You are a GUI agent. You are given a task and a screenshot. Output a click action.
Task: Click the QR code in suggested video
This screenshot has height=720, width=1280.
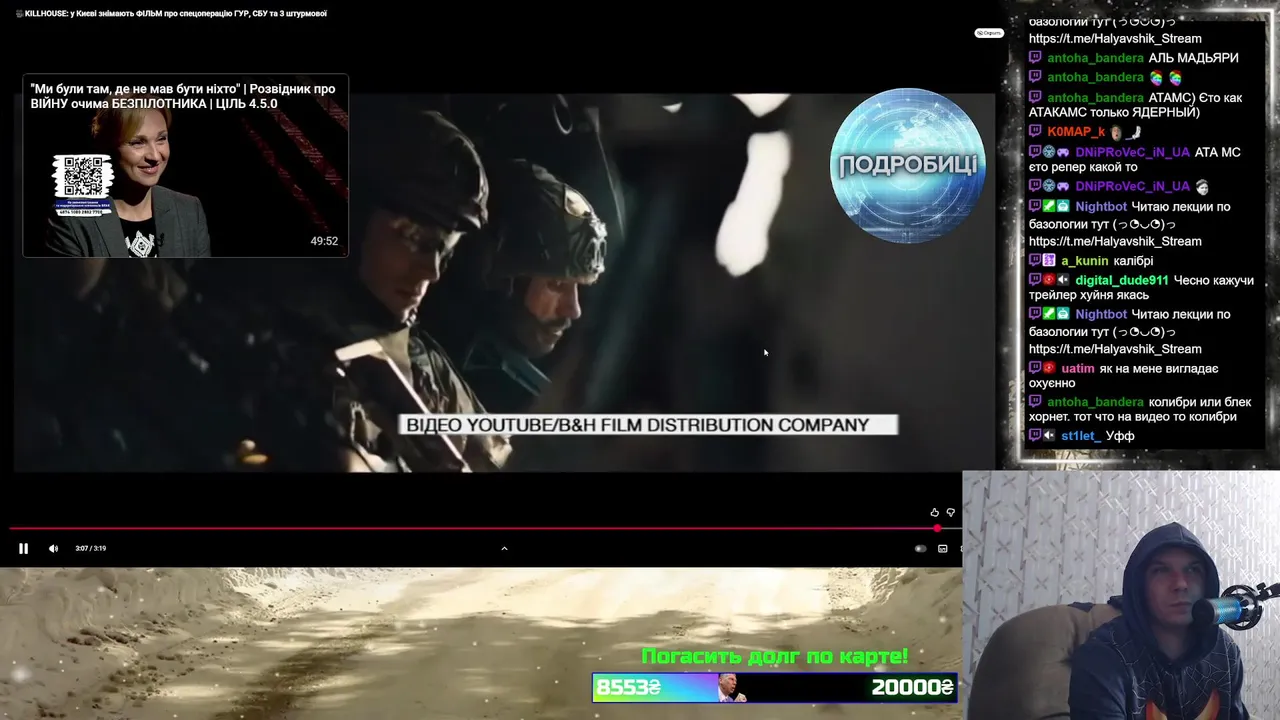coord(83,176)
